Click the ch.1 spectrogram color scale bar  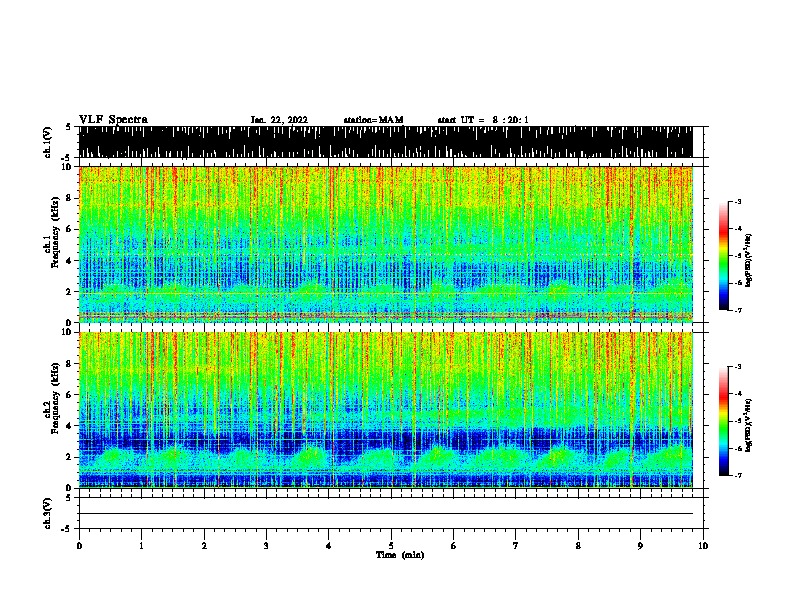pyautogui.click(x=723, y=256)
